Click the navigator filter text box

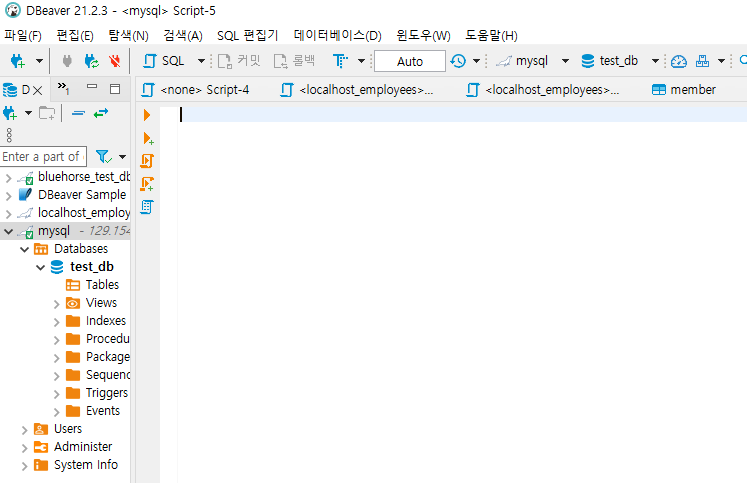(43, 157)
